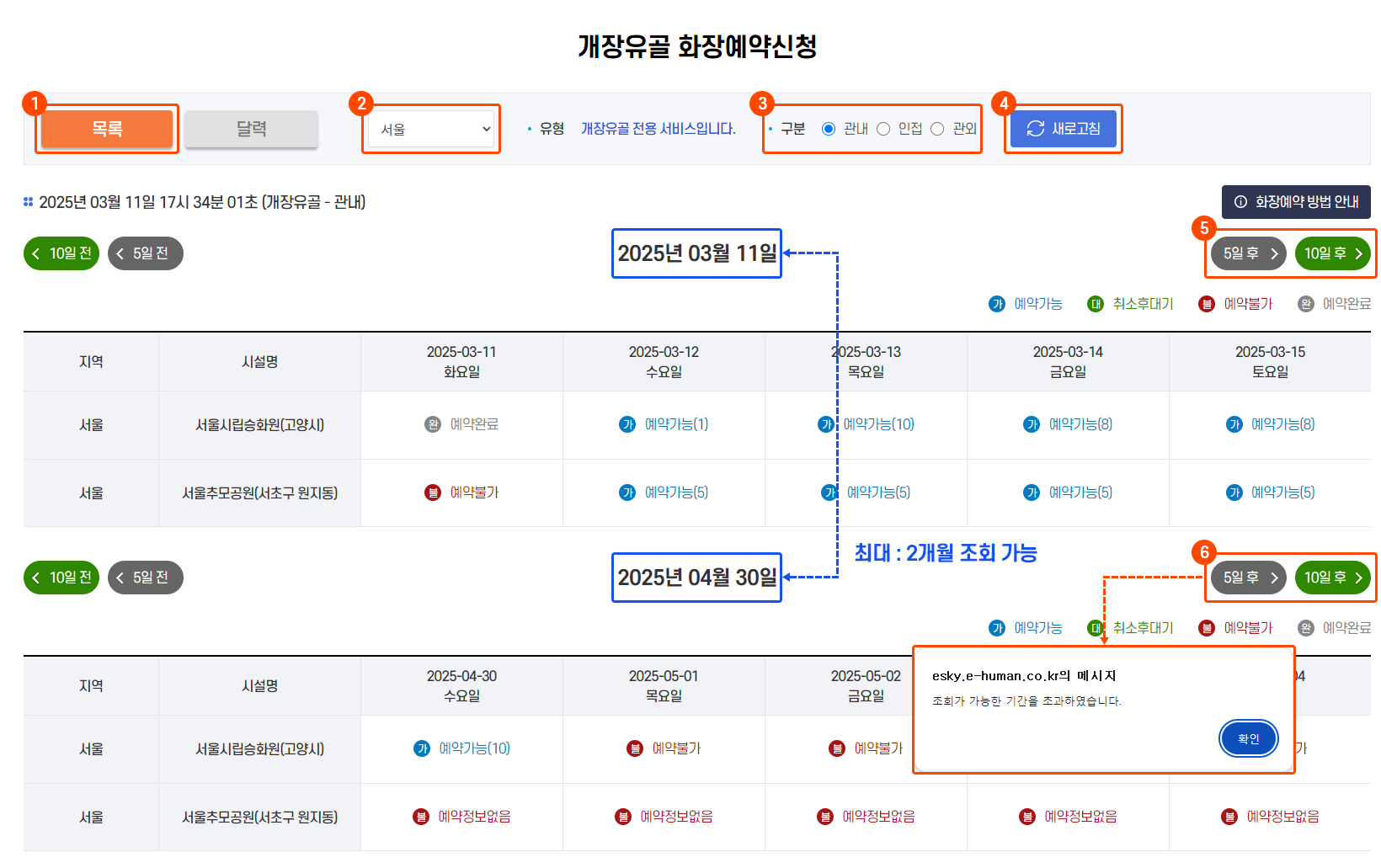
Task: Go back 5 days above April table
Action: pyautogui.click(x=146, y=578)
